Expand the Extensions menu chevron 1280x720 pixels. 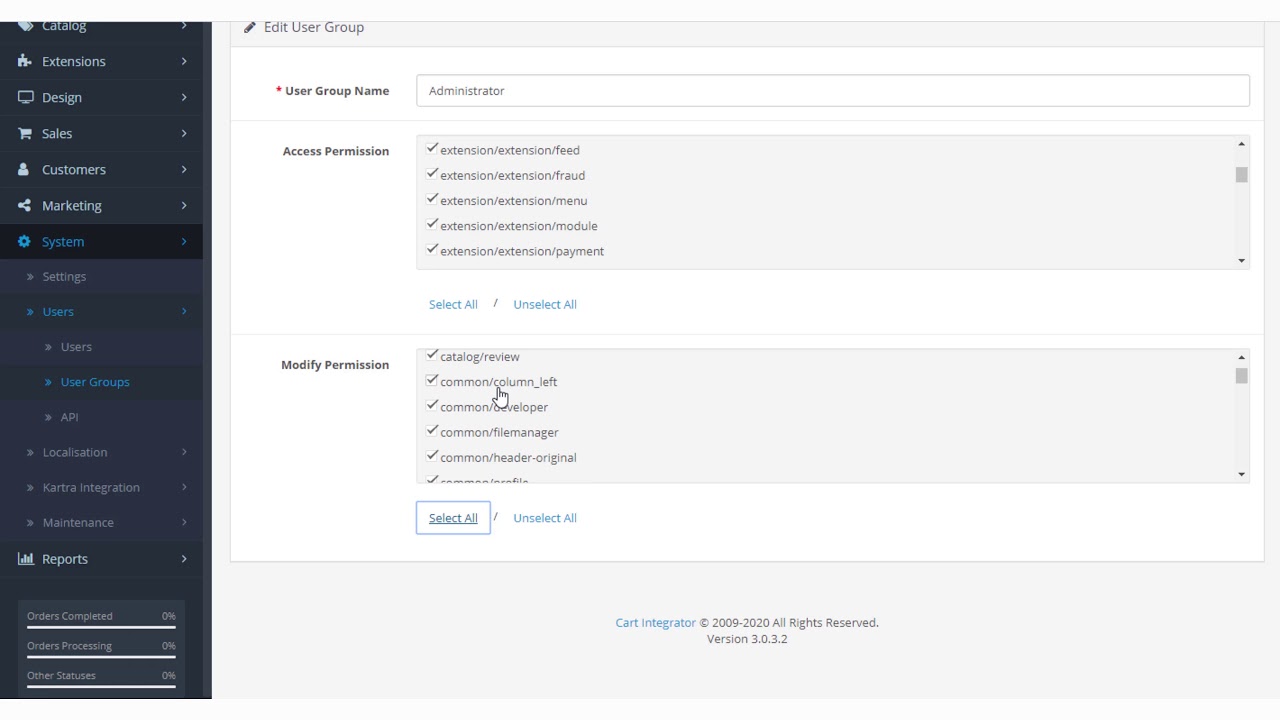184,61
